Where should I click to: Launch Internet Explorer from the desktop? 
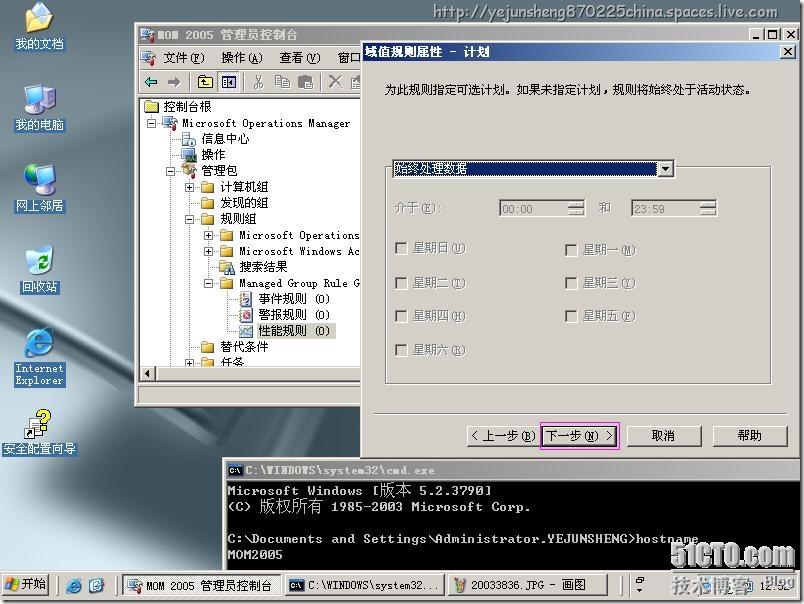[39, 357]
